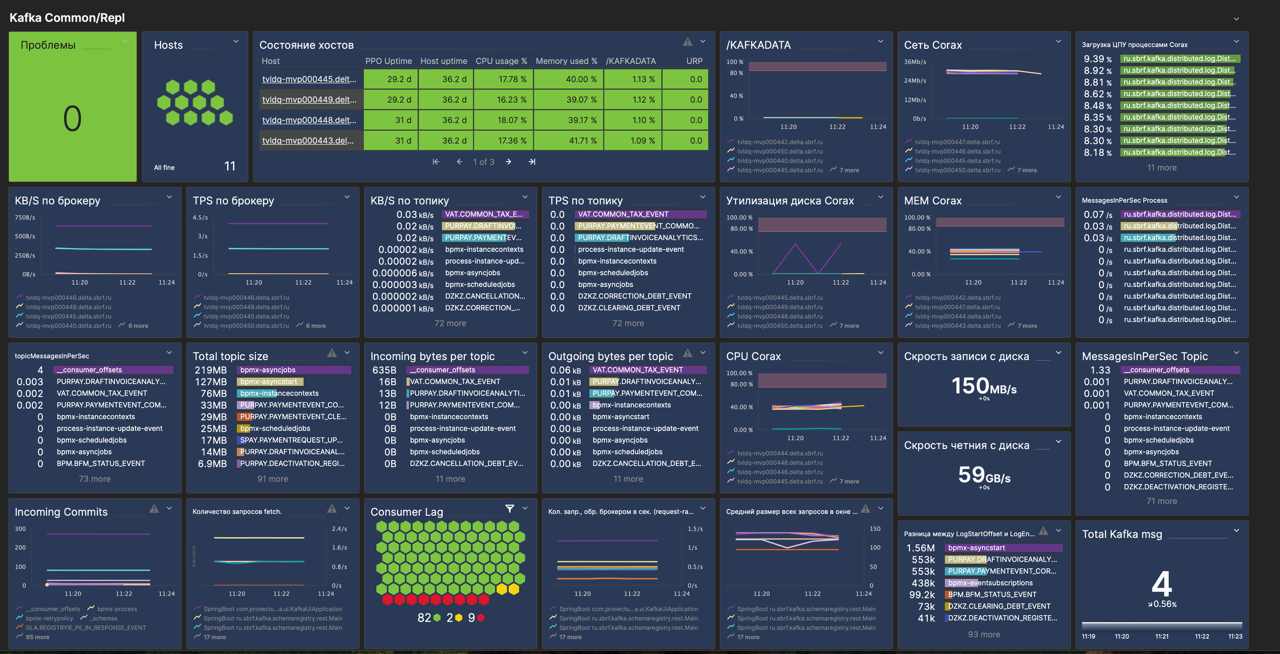This screenshot has width=1280, height=654.
Task: Click the next-page arrow in Состояние хостов table
Action: pos(509,161)
